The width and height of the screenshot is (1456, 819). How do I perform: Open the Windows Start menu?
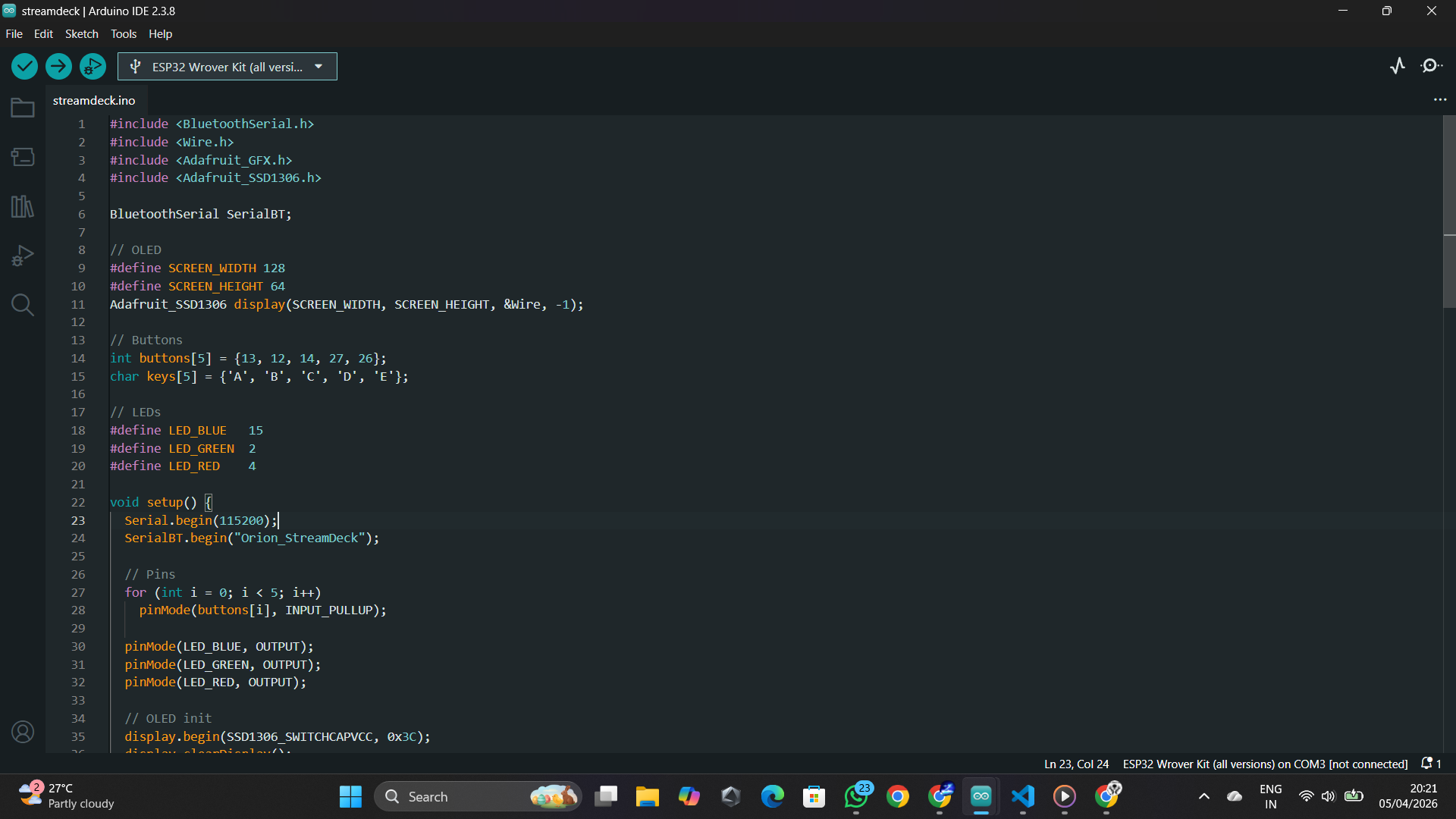click(350, 796)
